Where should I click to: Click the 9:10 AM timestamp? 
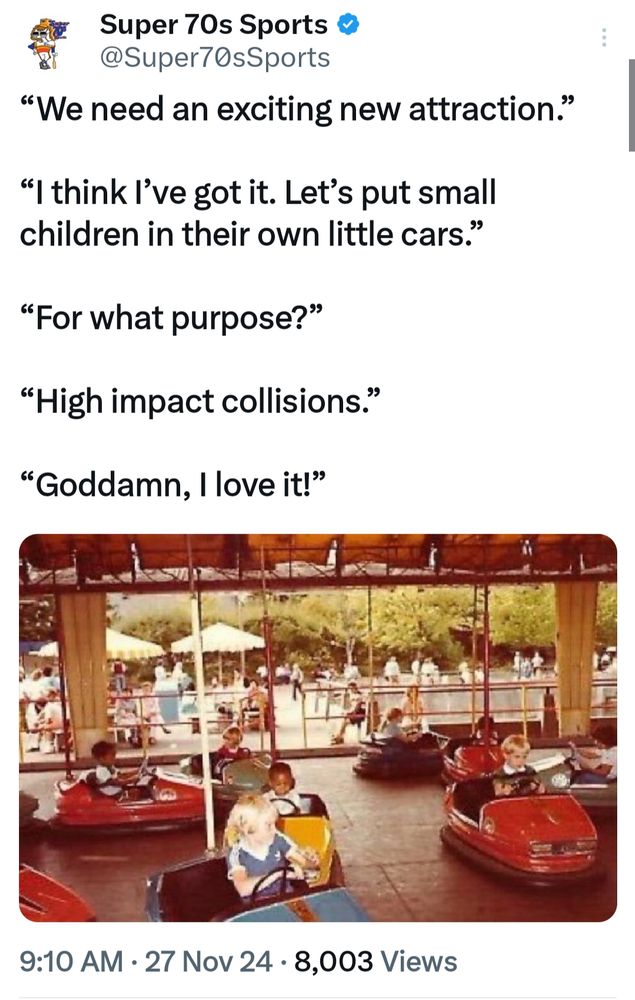pyautogui.click(x=71, y=961)
